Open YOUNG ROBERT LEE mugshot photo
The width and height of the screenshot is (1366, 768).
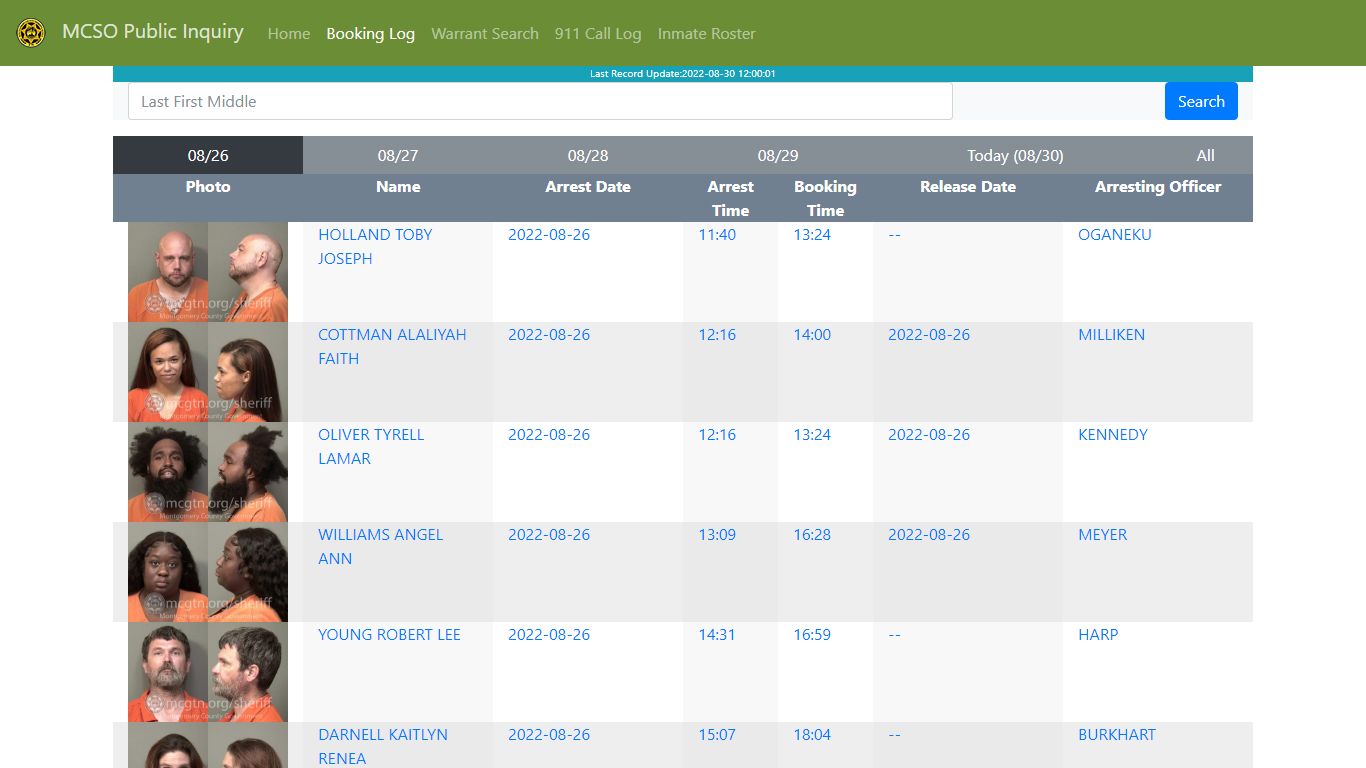(x=208, y=672)
